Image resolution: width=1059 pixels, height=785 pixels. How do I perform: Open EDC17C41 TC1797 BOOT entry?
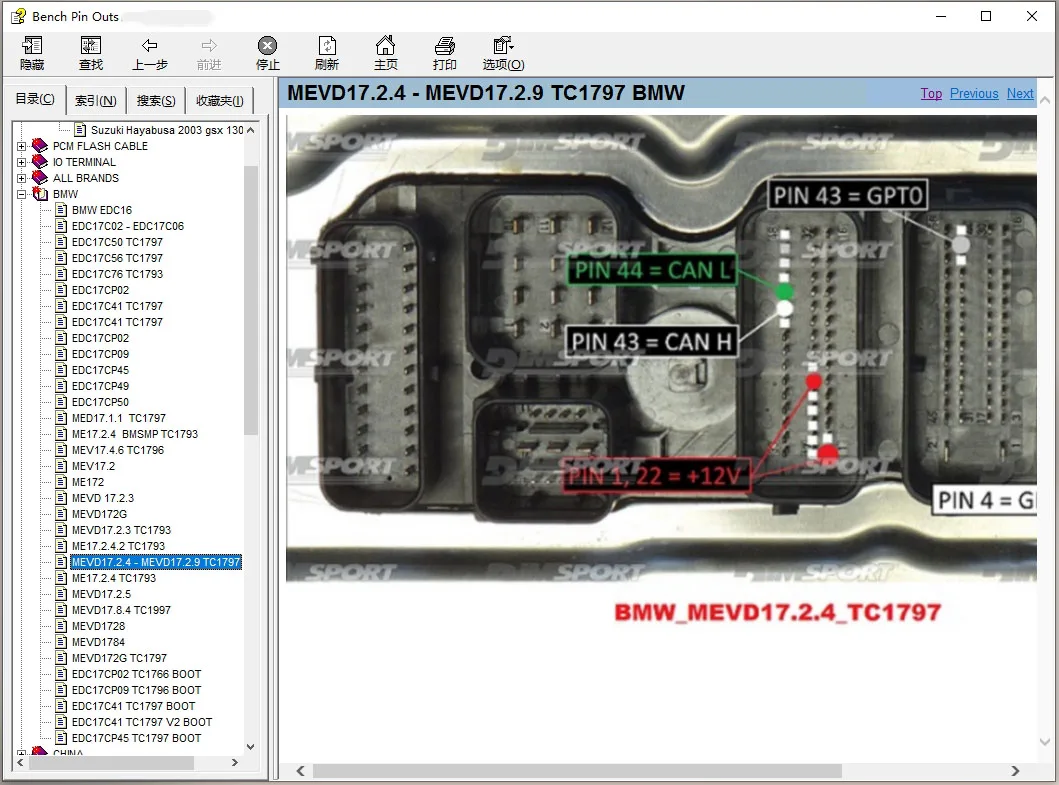point(134,706)
